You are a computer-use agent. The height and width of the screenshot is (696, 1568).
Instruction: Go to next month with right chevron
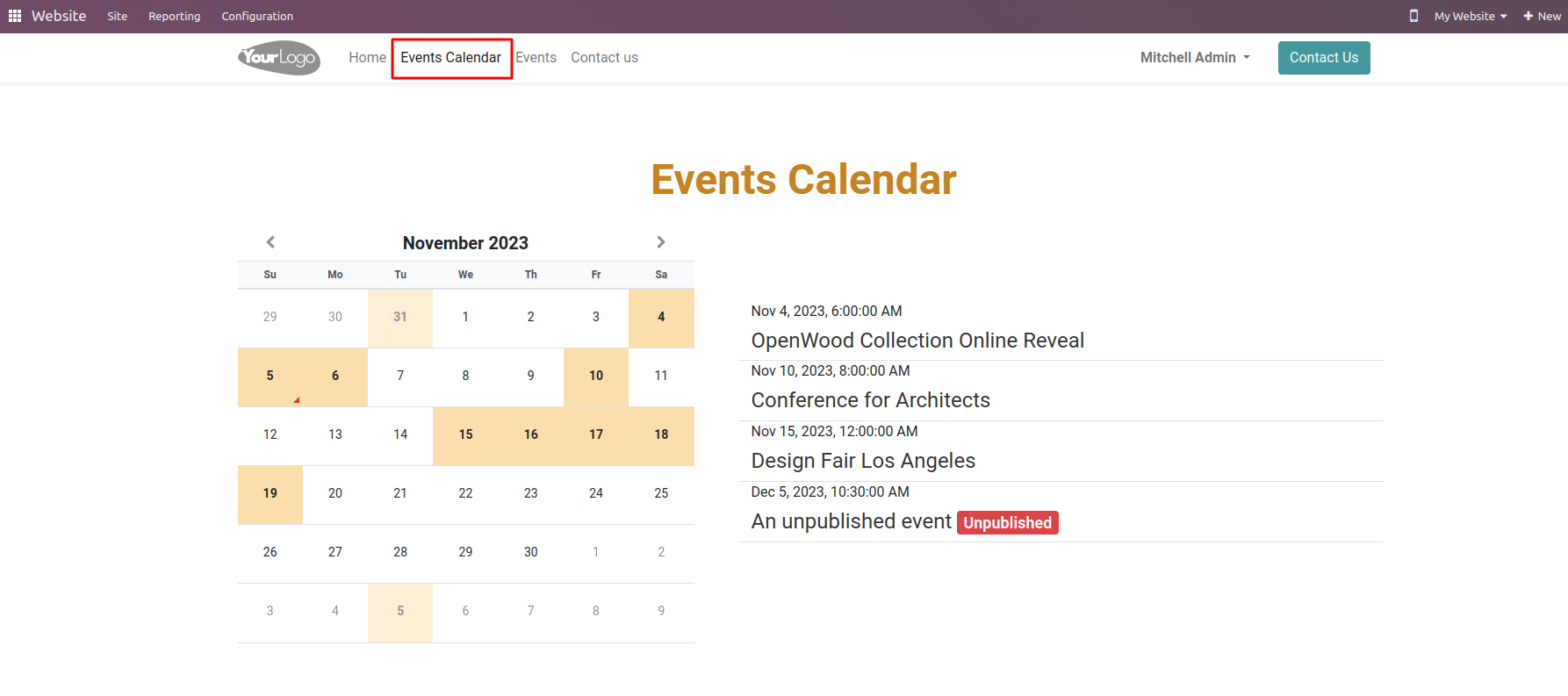coord(661,242)
